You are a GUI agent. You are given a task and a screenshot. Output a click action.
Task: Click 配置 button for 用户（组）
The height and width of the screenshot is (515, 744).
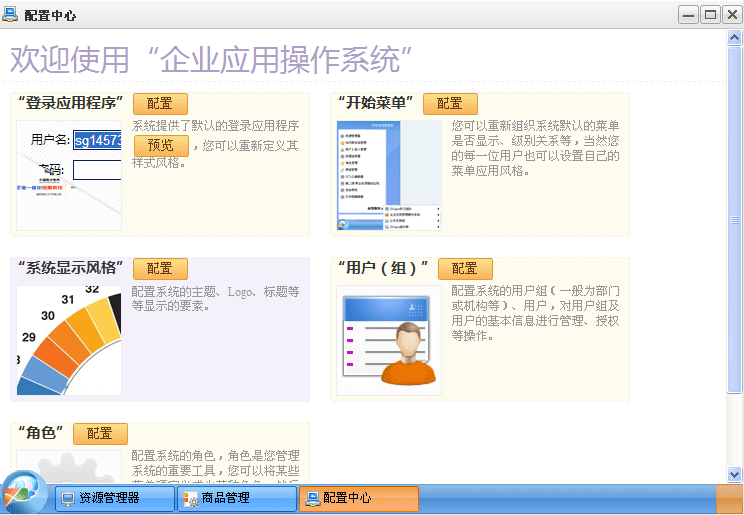pos(465,269)
